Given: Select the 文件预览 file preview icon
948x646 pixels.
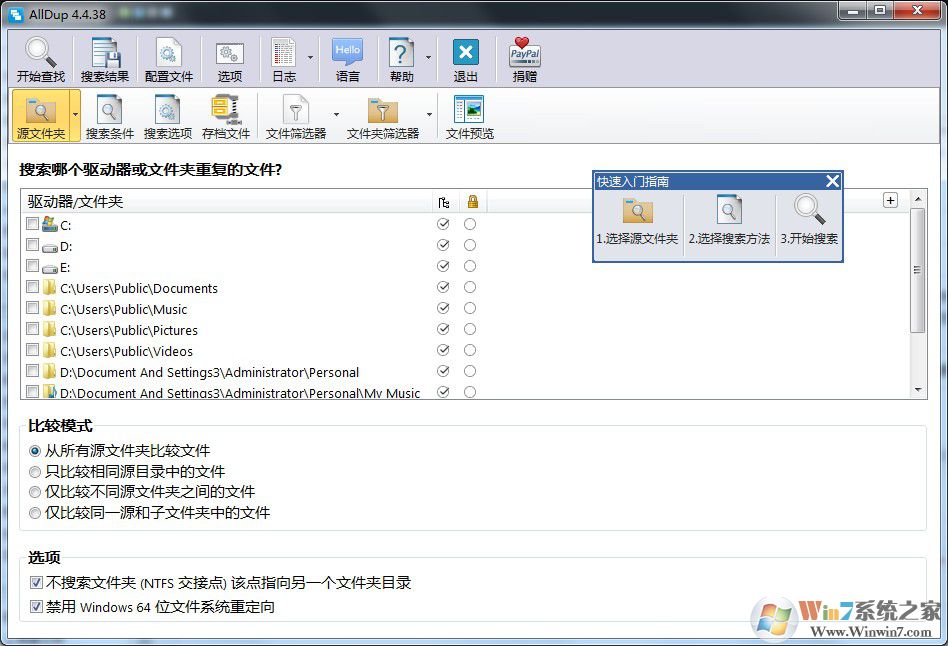Looking at the screenshot, I should pyautogui.click(x=468, y=110).
